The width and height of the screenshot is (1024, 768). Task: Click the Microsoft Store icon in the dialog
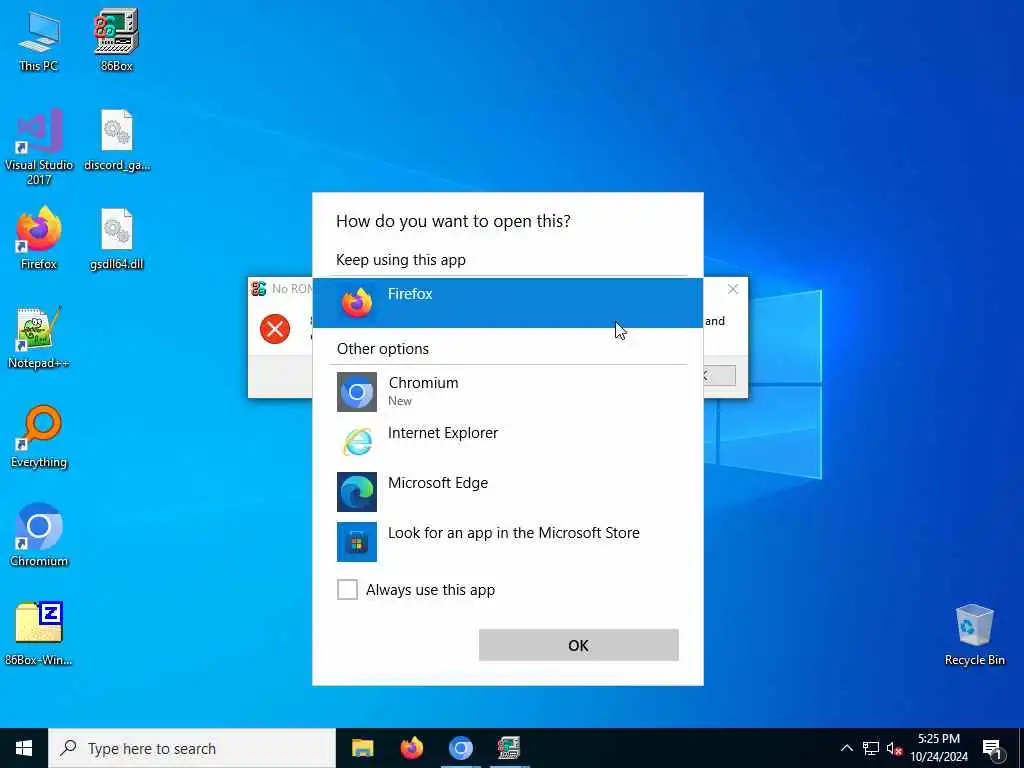tap(357, 541)
